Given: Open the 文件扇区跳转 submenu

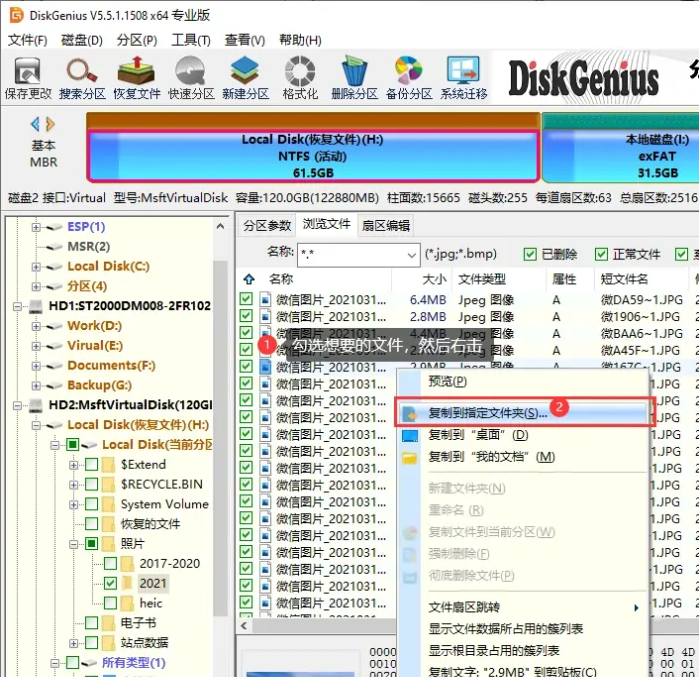Looking at the screenshot, I should coord(523,607).
